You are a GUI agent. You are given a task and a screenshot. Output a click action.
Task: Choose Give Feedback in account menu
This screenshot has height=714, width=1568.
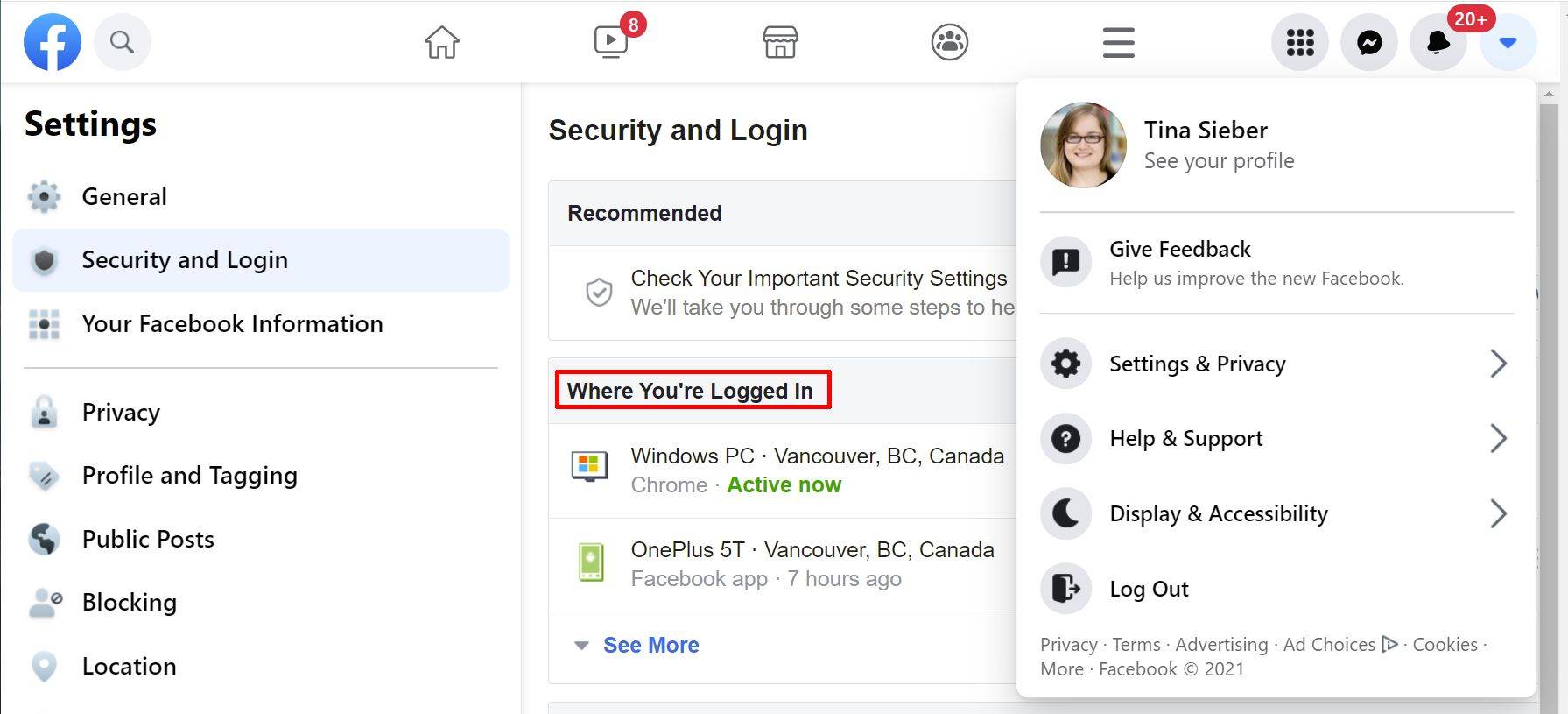[x=1179, y=250]
